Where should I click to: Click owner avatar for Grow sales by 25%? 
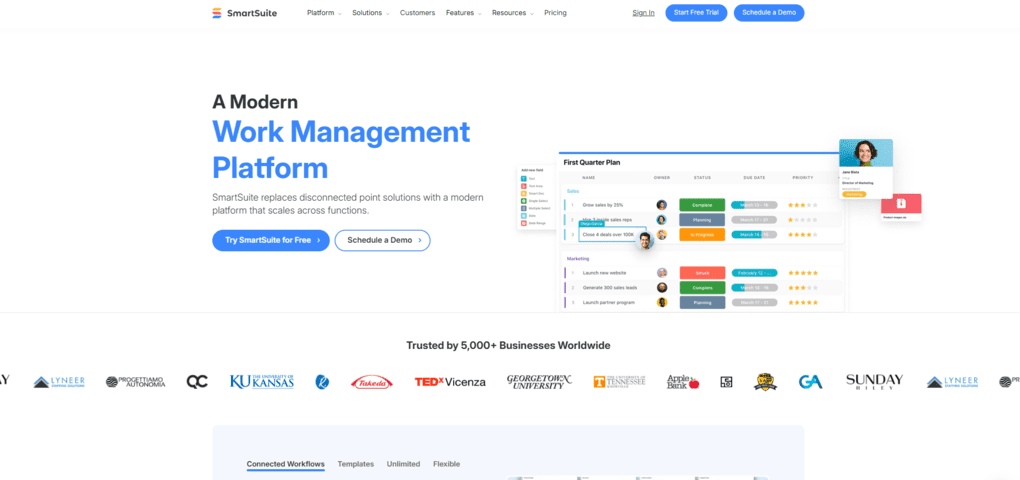pos(662,205)
